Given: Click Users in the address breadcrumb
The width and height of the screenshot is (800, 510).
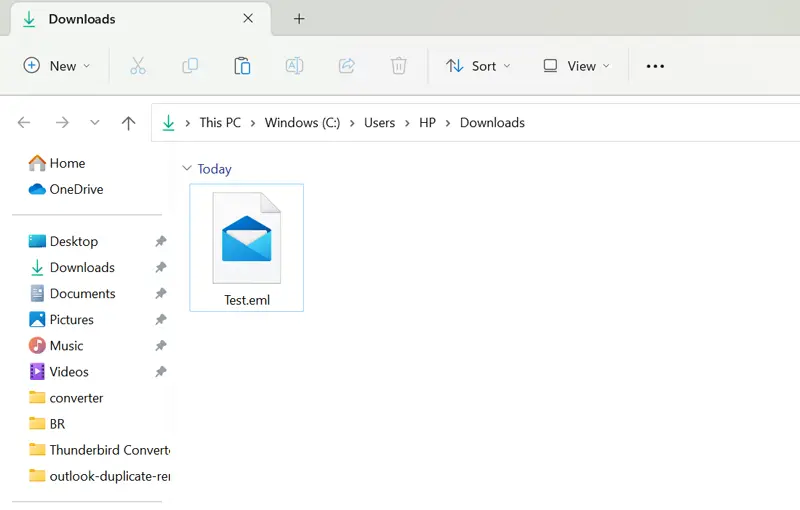Looking at the screenshot, I should coord(379,123).
